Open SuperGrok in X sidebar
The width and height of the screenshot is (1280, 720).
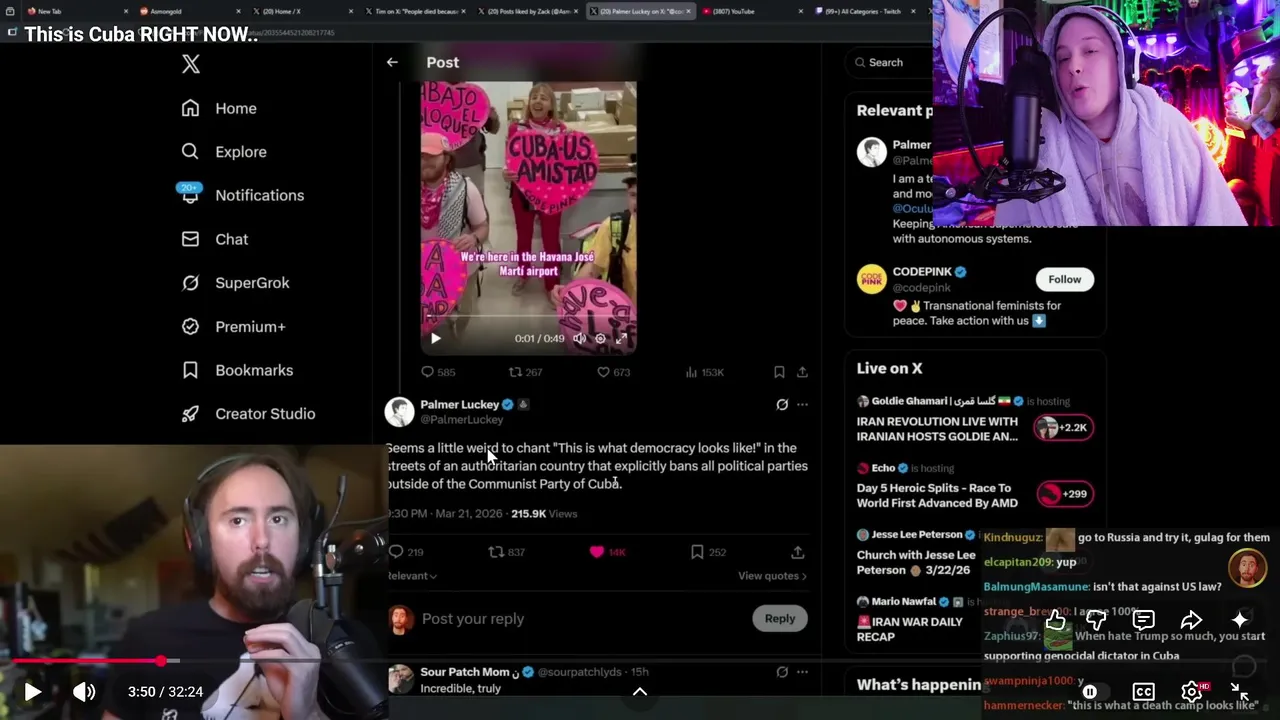(235, 283)
